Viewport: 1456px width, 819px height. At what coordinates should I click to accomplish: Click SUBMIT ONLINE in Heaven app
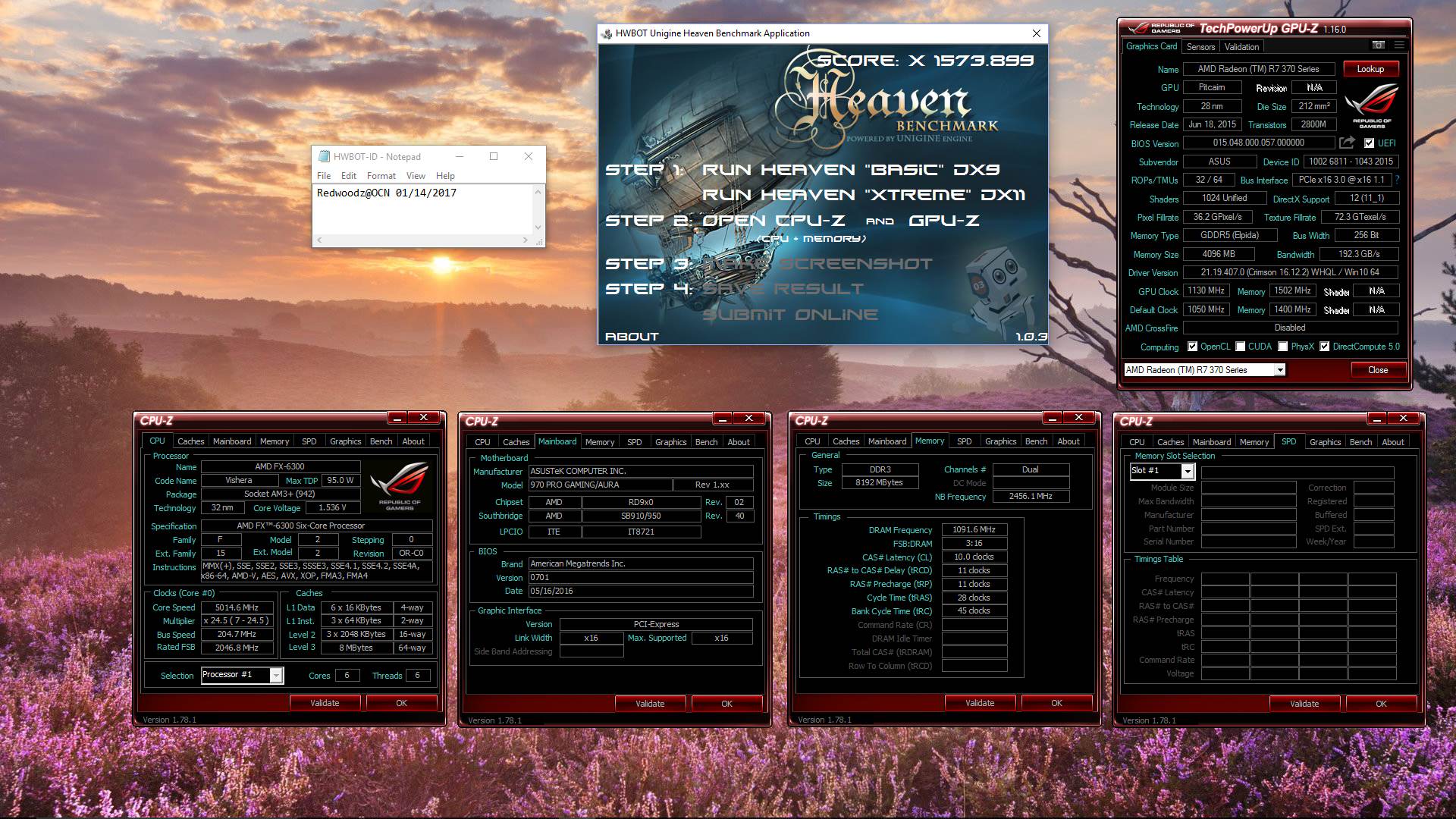click(790, 315)
